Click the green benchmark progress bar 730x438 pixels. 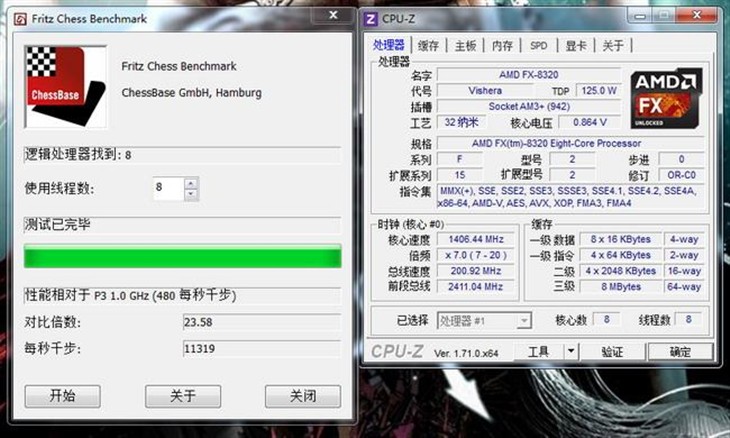click(x=182, y=257)
